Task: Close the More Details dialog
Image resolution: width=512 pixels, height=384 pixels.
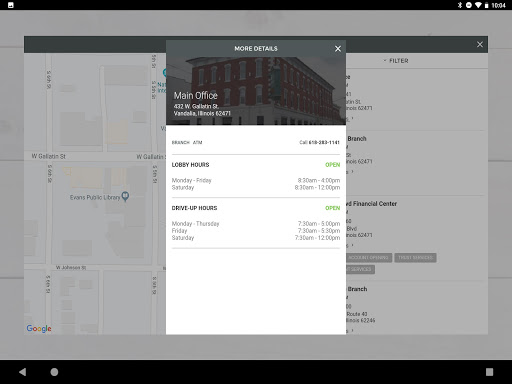Action: tap(338, 49)
